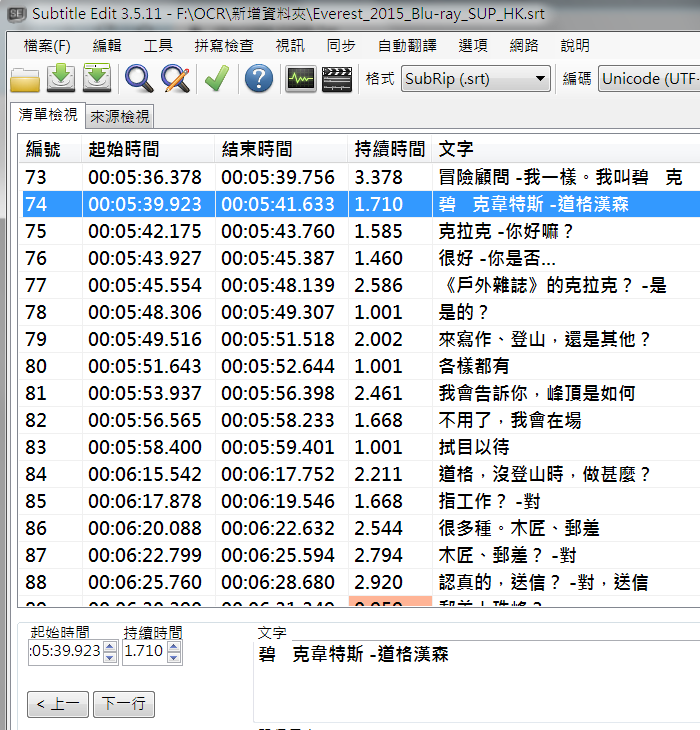Viewport: 700px width, 730px height.
Task: Run check with green checkmark icon
Action: (217, 78)
